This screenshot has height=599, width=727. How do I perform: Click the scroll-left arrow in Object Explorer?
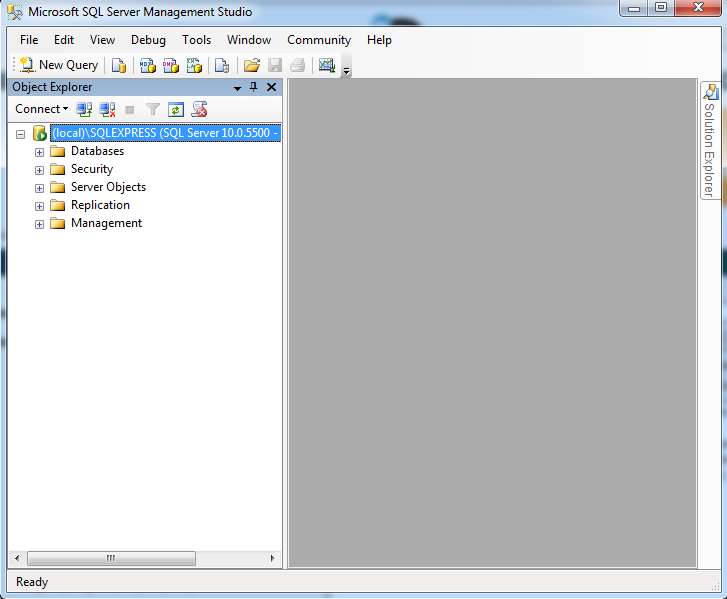17,558
